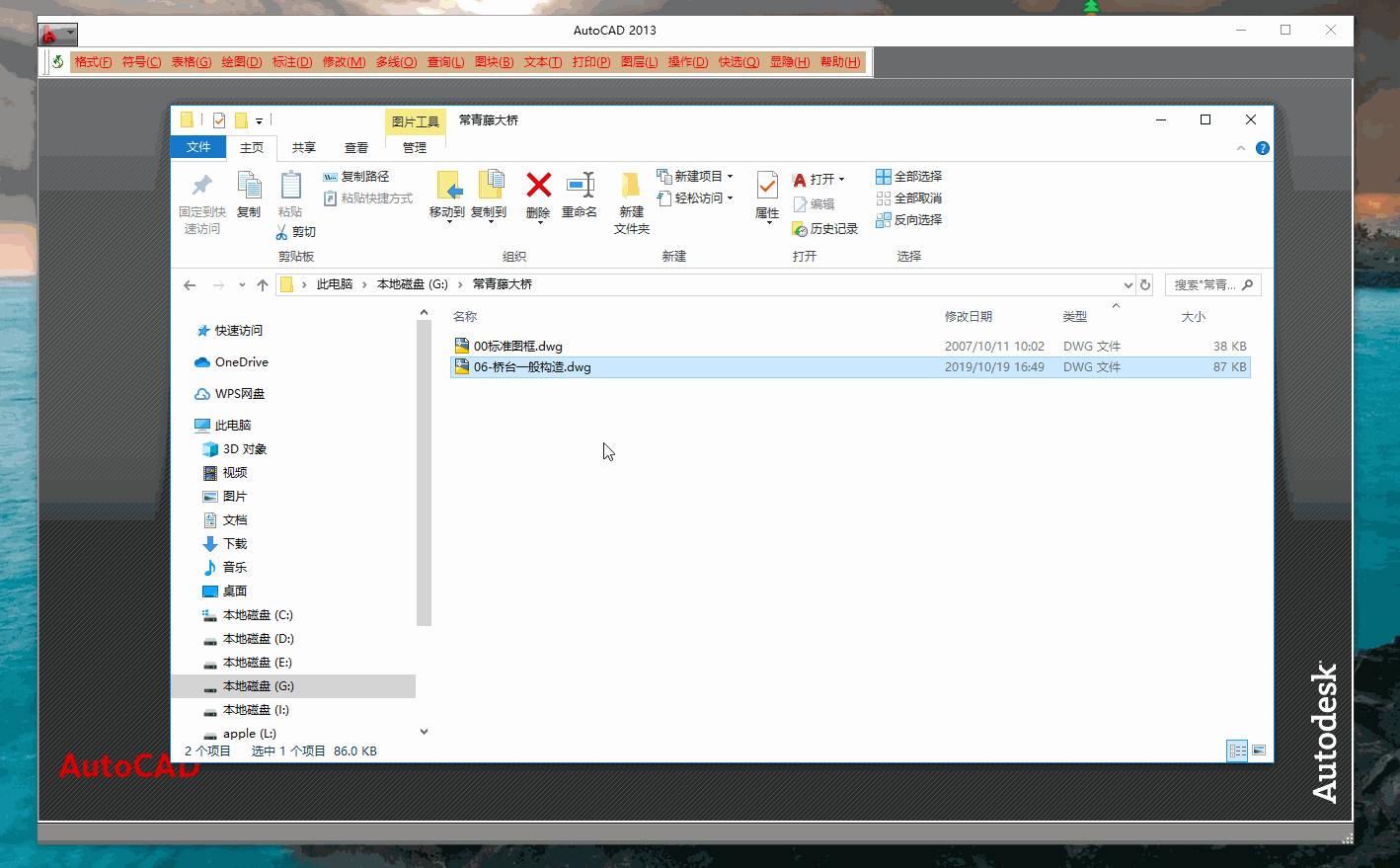This screenshot has width=1400, height=868.
Task: Select 本地磁盘 (D:) in navigation pane
Action: coord(259,639)
